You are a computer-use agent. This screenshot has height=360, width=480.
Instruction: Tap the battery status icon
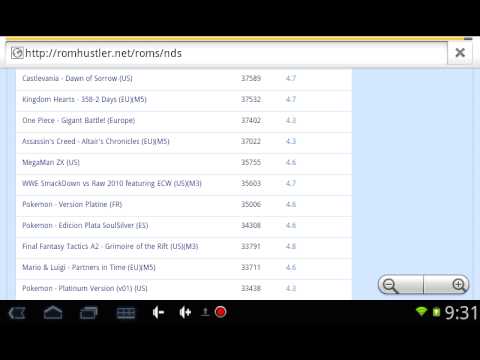(436, 312)
